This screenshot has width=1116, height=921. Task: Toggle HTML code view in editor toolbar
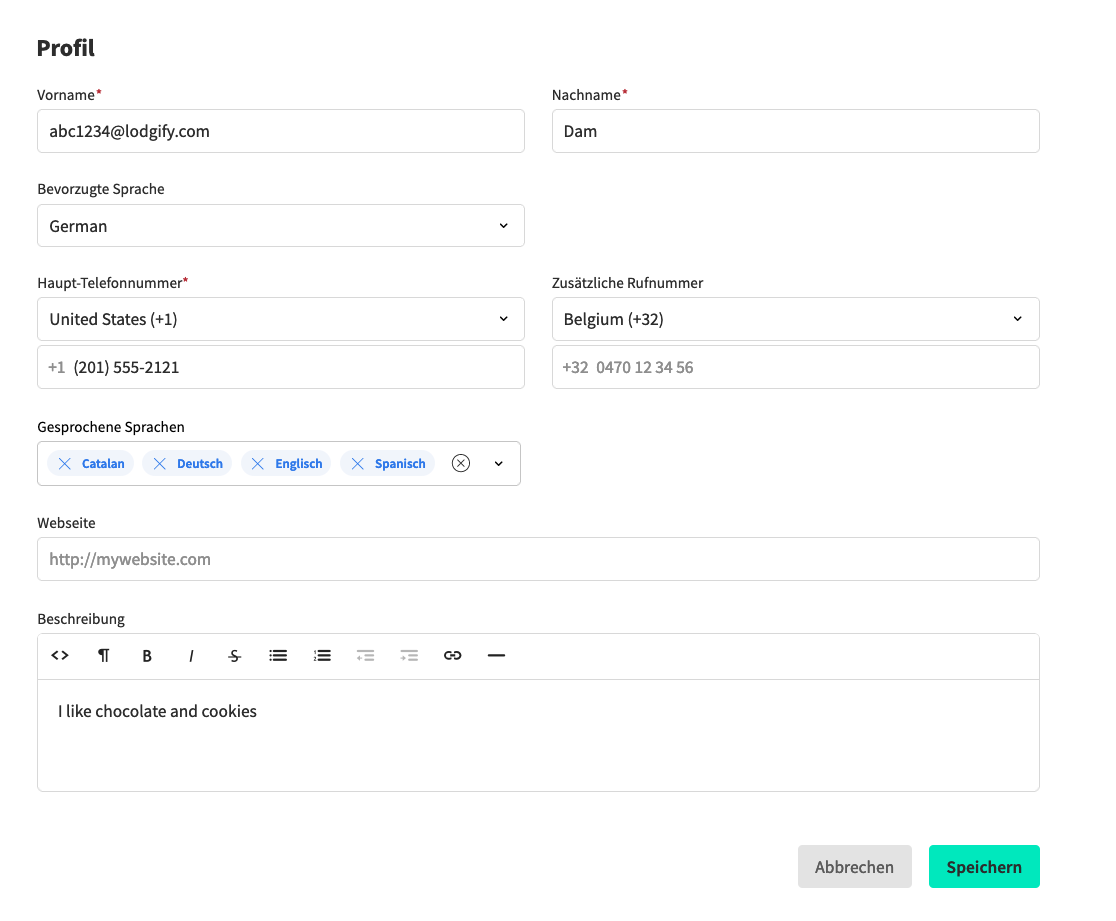pyautogui.click(x=60, y=656)
